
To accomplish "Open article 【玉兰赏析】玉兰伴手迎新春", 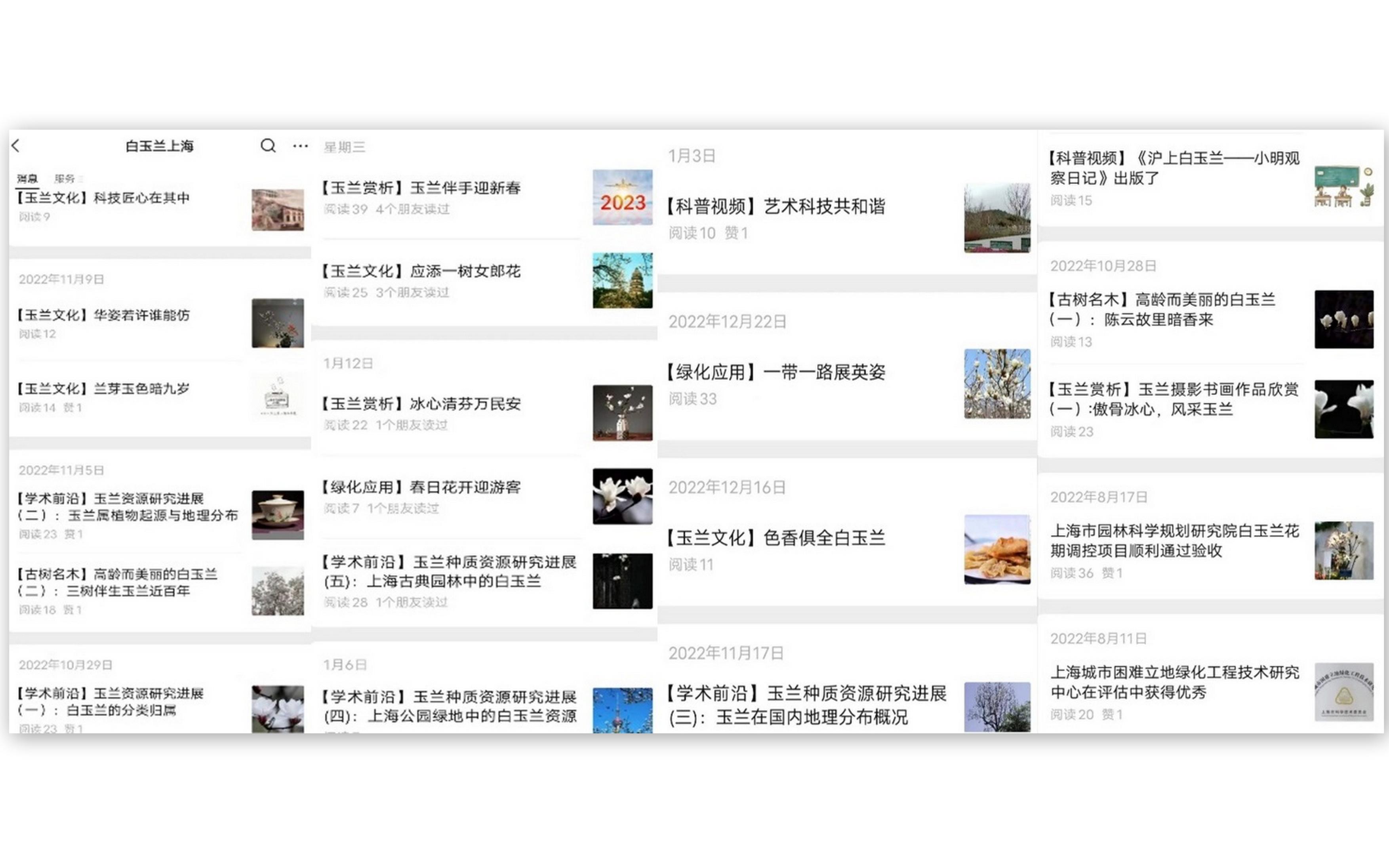I will click(x=420, y=188).
